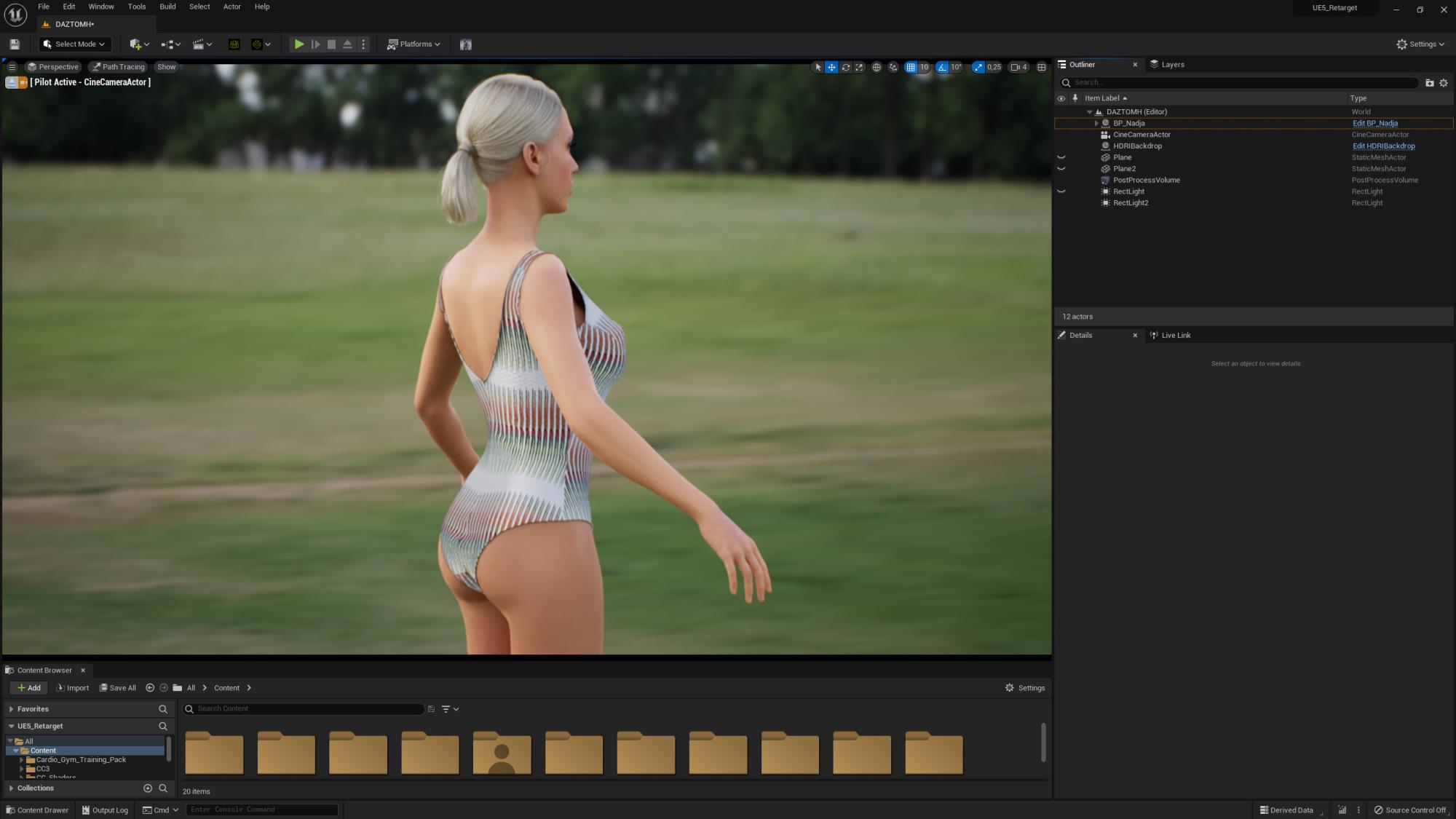Viewport: 1456px width, 819px height.
Task: Open the Blueprints node icon menu
Action: coord(170,44)
